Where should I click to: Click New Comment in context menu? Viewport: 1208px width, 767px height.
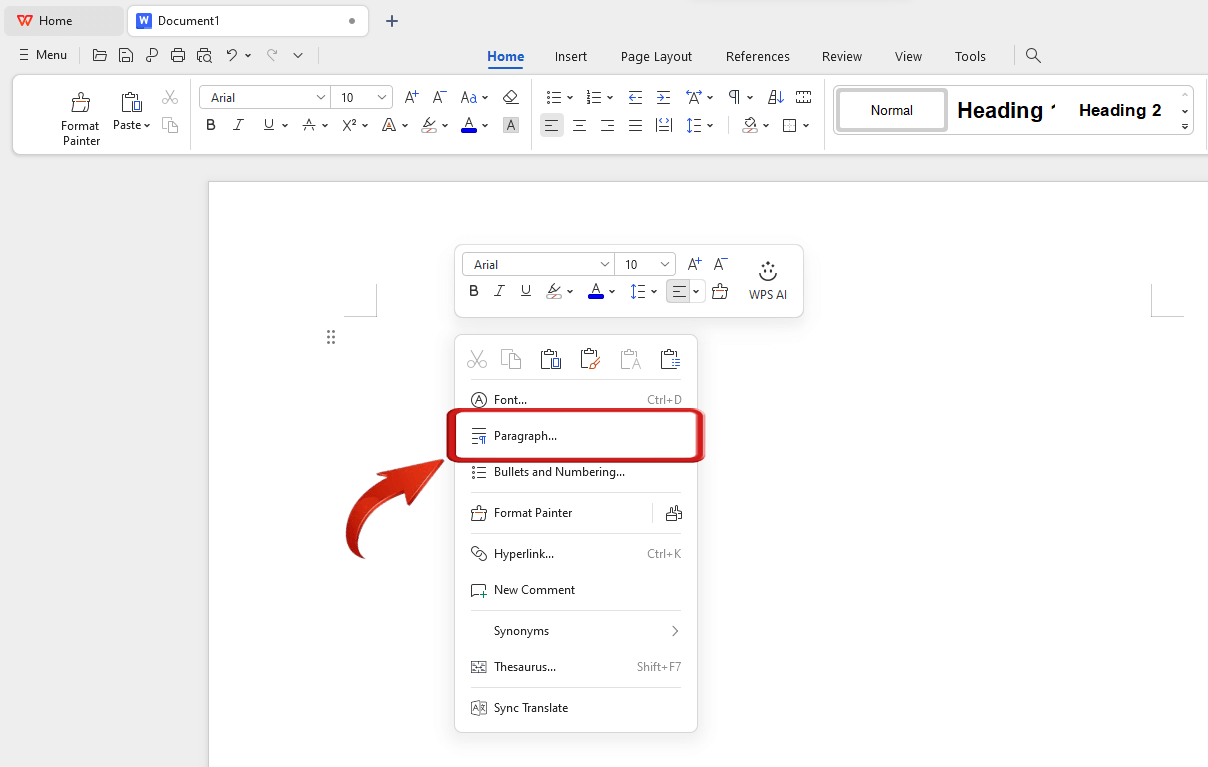click(x=576, y=590)
